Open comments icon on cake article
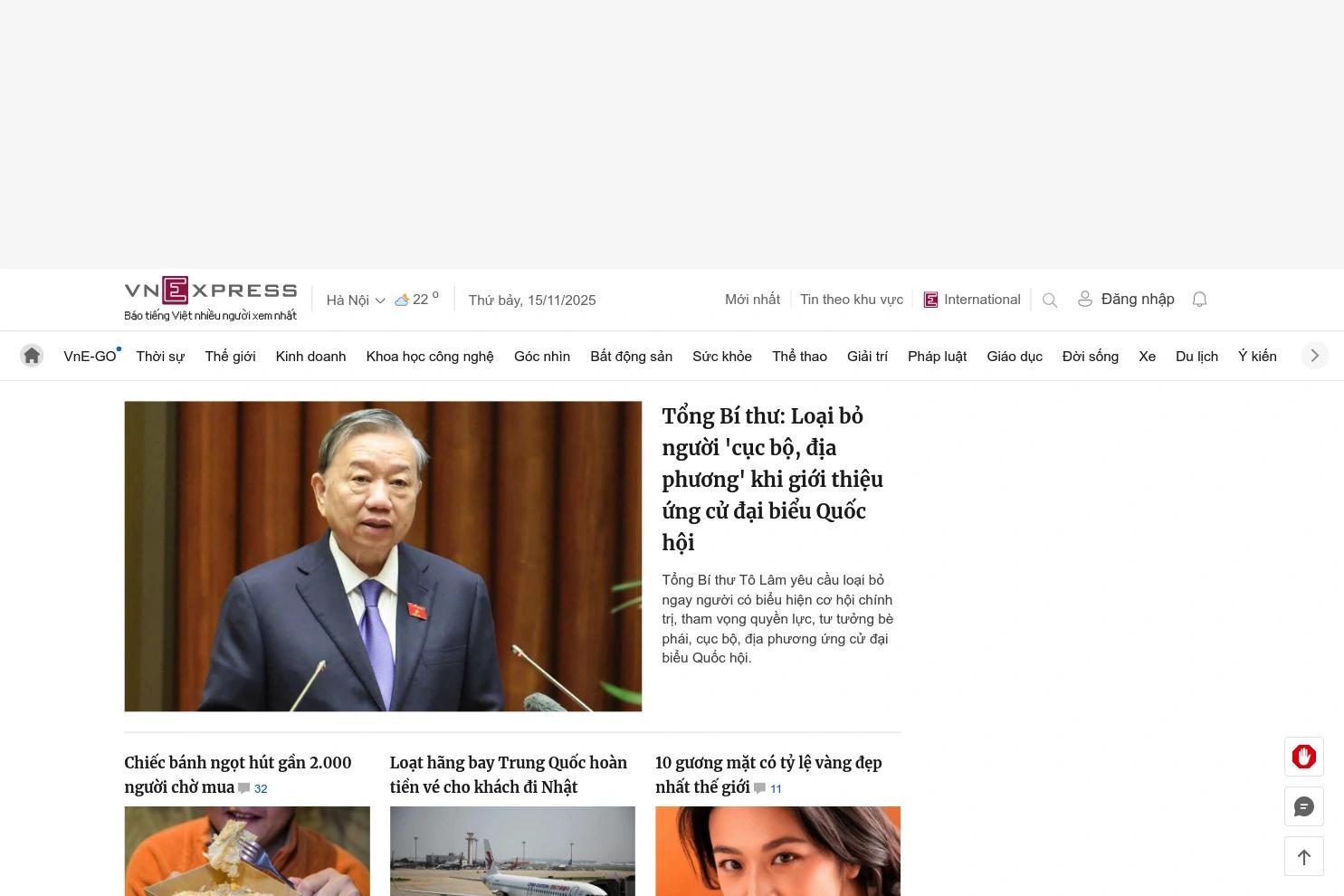Viewport: 1344px width, 896px height. [x=244, y=788]
